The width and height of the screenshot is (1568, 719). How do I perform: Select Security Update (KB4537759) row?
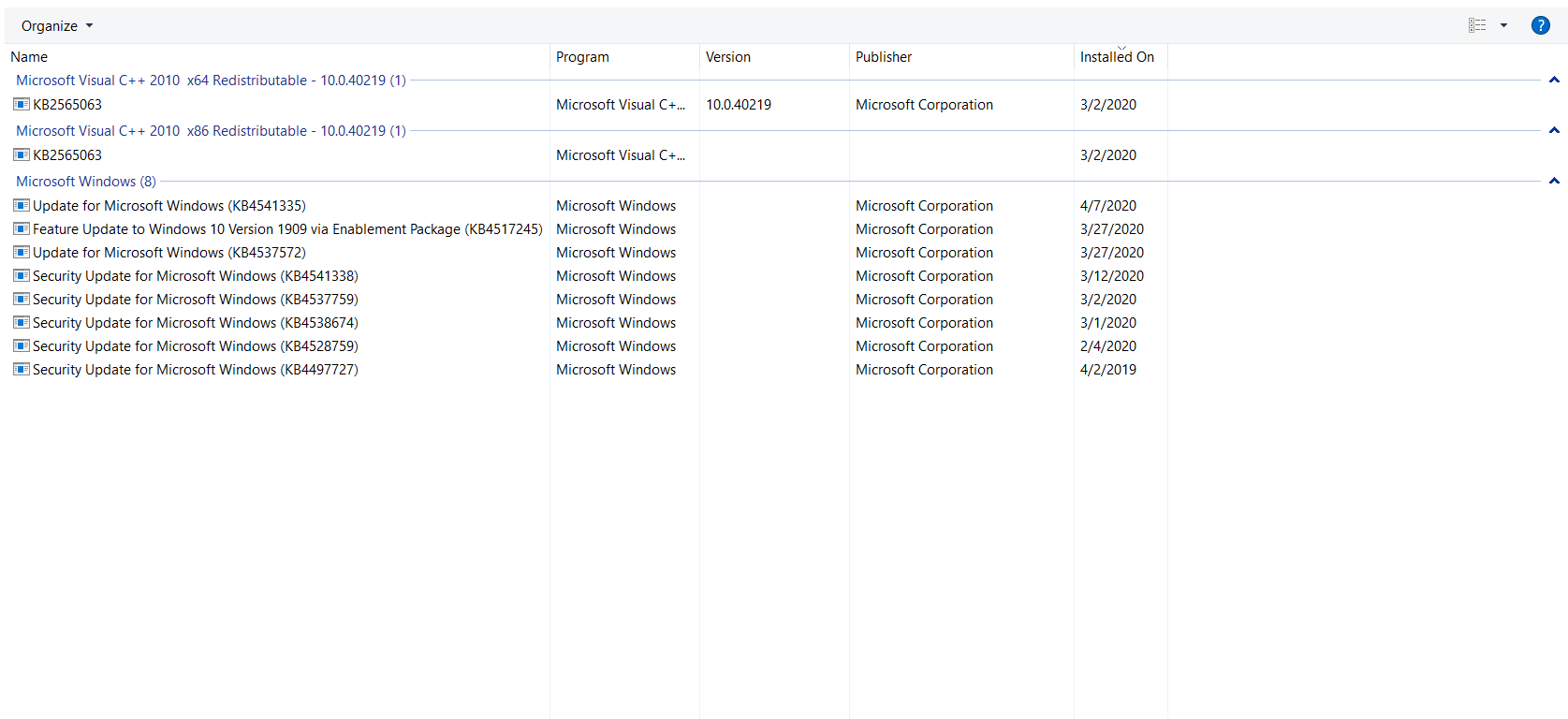click(196, 300)
